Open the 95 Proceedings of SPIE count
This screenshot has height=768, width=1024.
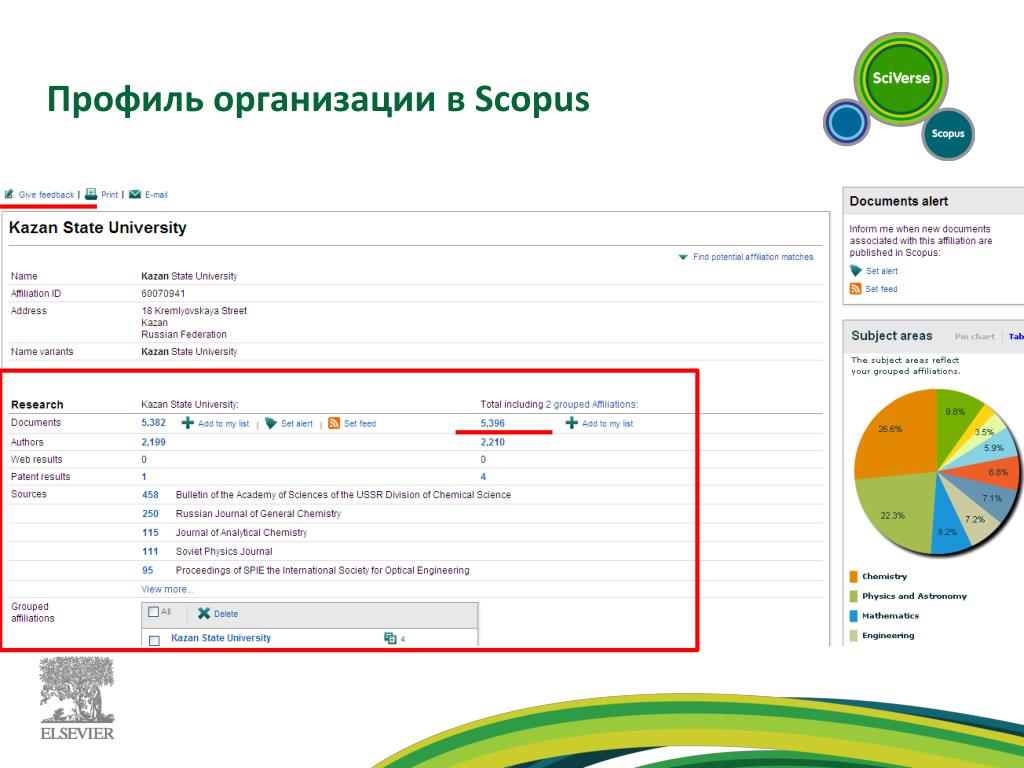148,570
